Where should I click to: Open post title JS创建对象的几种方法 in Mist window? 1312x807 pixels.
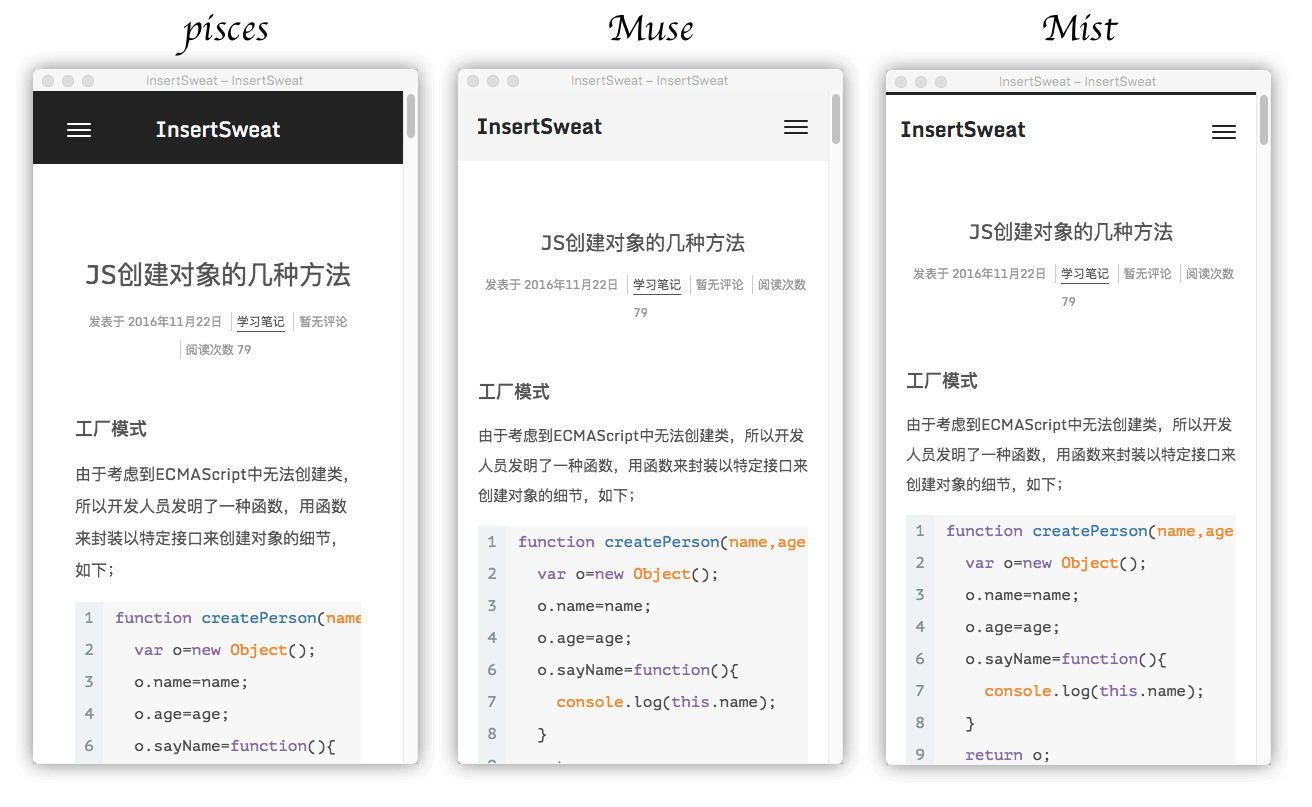pyautogui.click(x=1071, y=232)
